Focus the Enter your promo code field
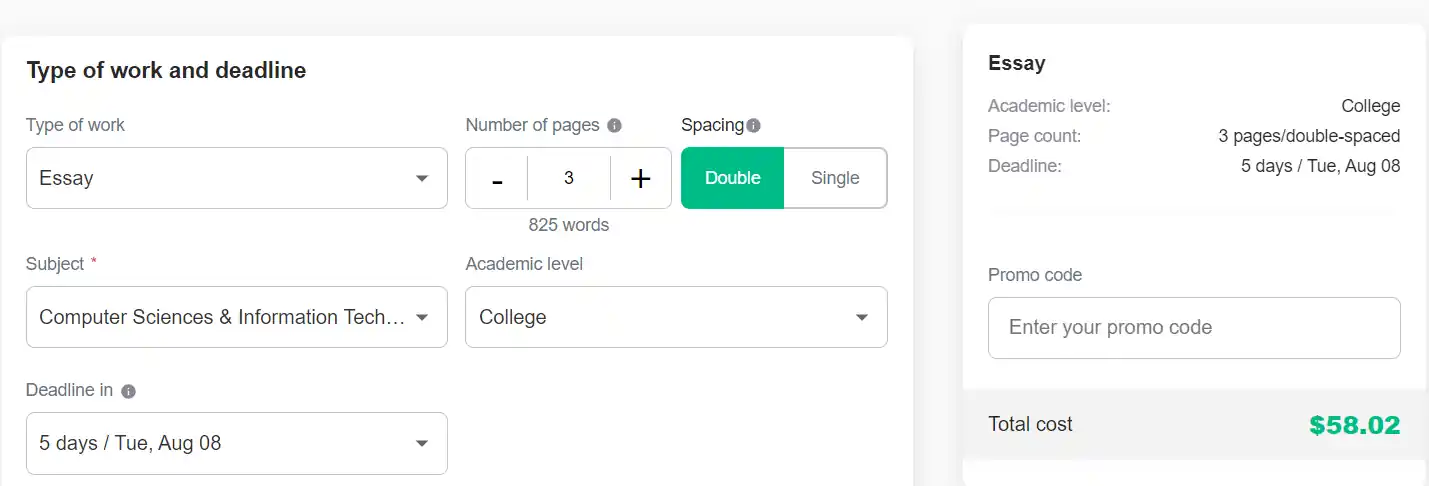 point(1193,327)
